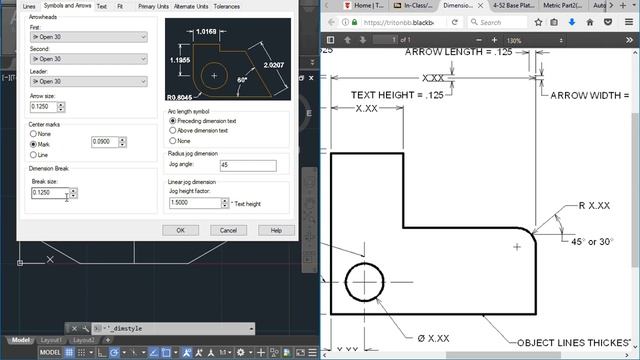Open the PDF viewer tools double-chevron menu

[x=629, y=40]
